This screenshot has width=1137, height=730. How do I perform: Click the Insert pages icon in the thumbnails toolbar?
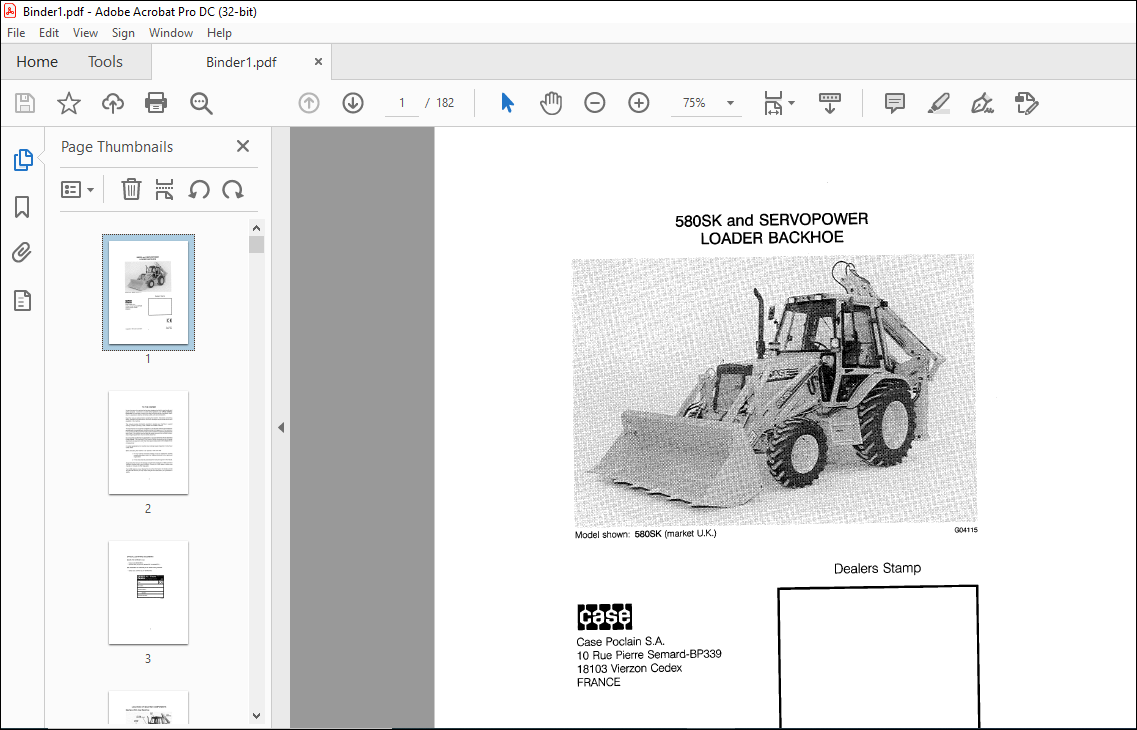[x=165, y=190]
